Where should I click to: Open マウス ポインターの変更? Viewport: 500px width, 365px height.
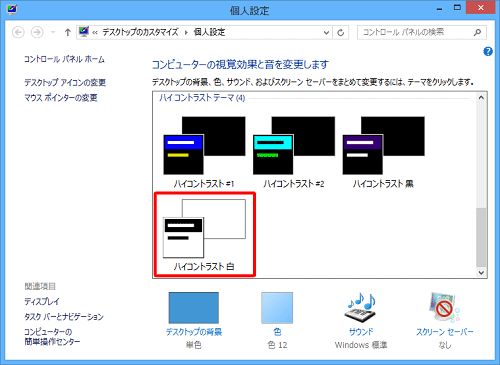(61, 98)
